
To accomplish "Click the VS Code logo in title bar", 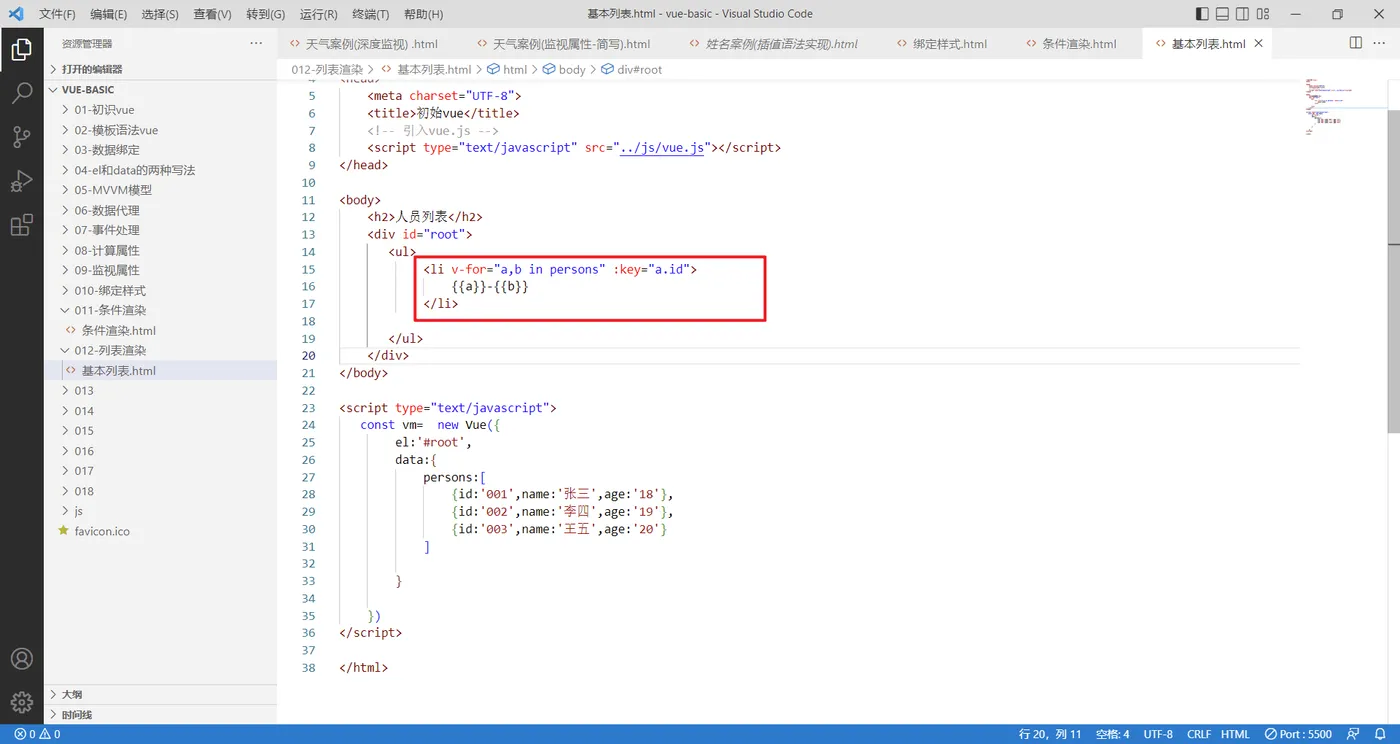I will point(16,14).
